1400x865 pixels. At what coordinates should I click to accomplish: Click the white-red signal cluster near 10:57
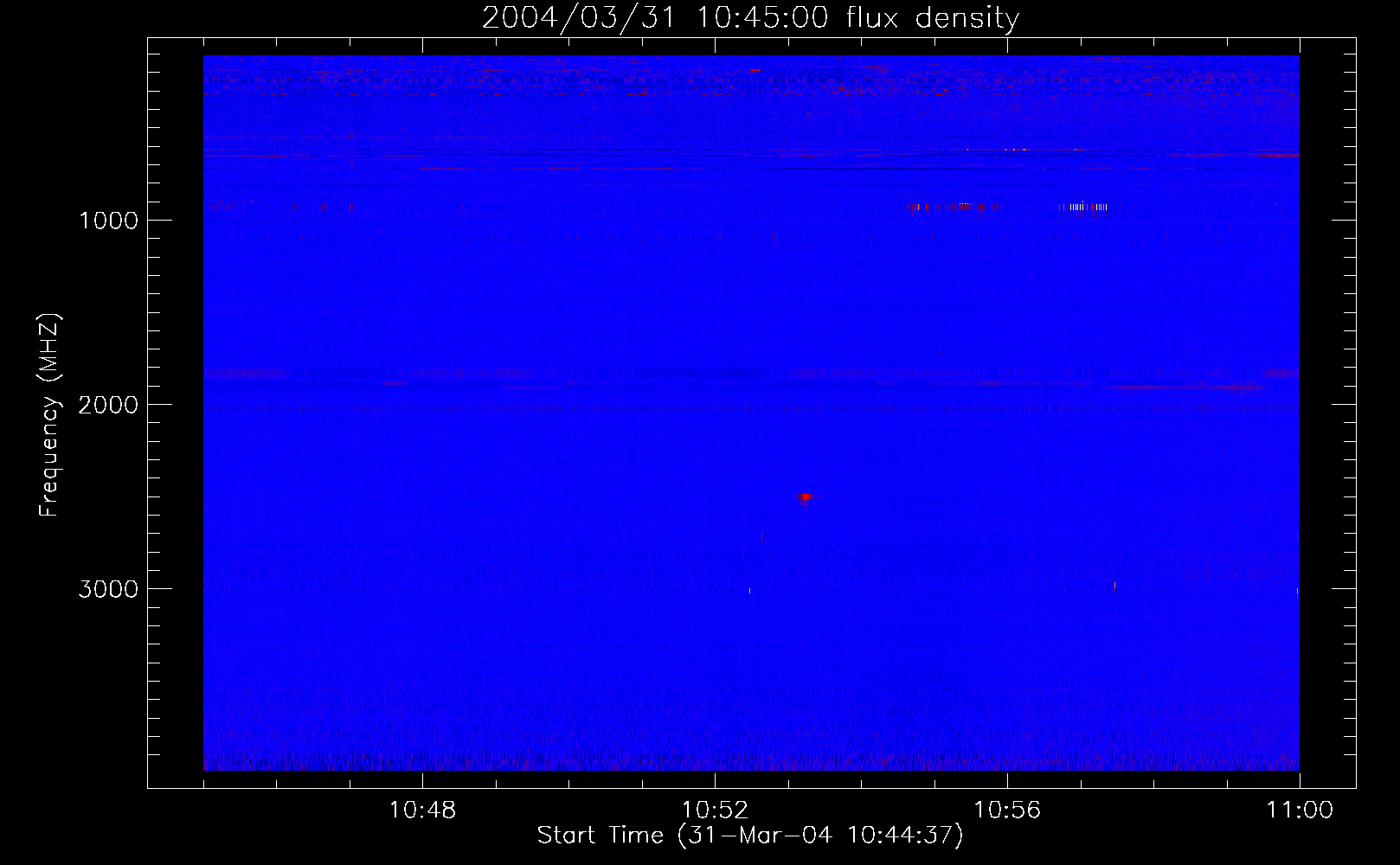click(x=1082, y=207)
